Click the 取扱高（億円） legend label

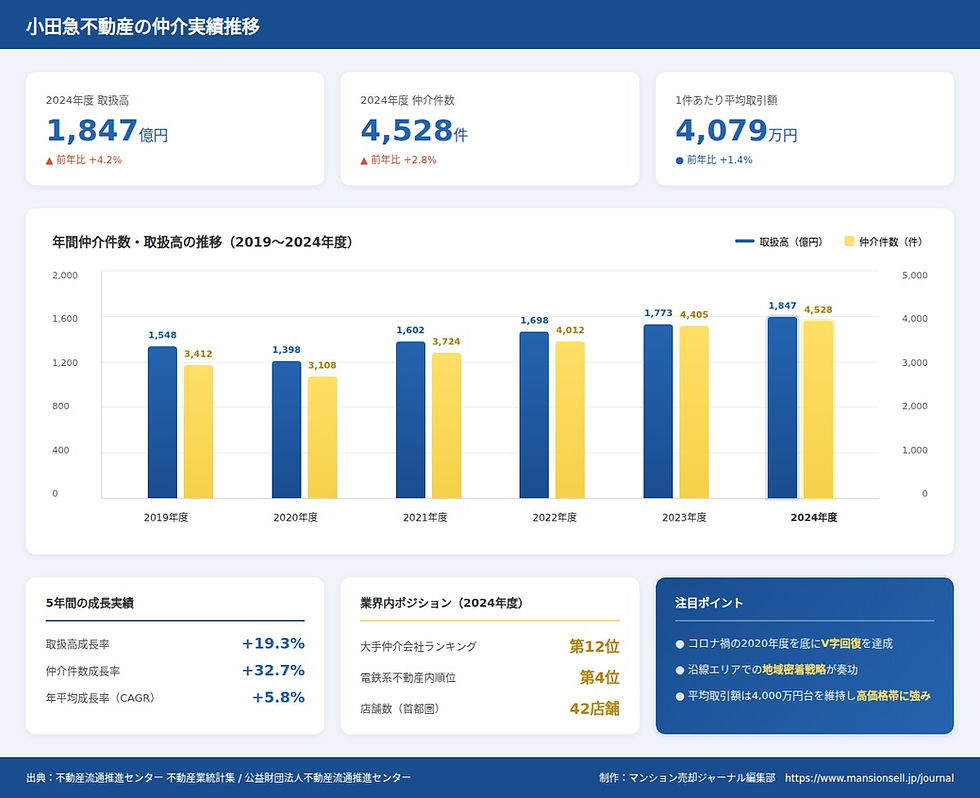(x=791, y=242)
